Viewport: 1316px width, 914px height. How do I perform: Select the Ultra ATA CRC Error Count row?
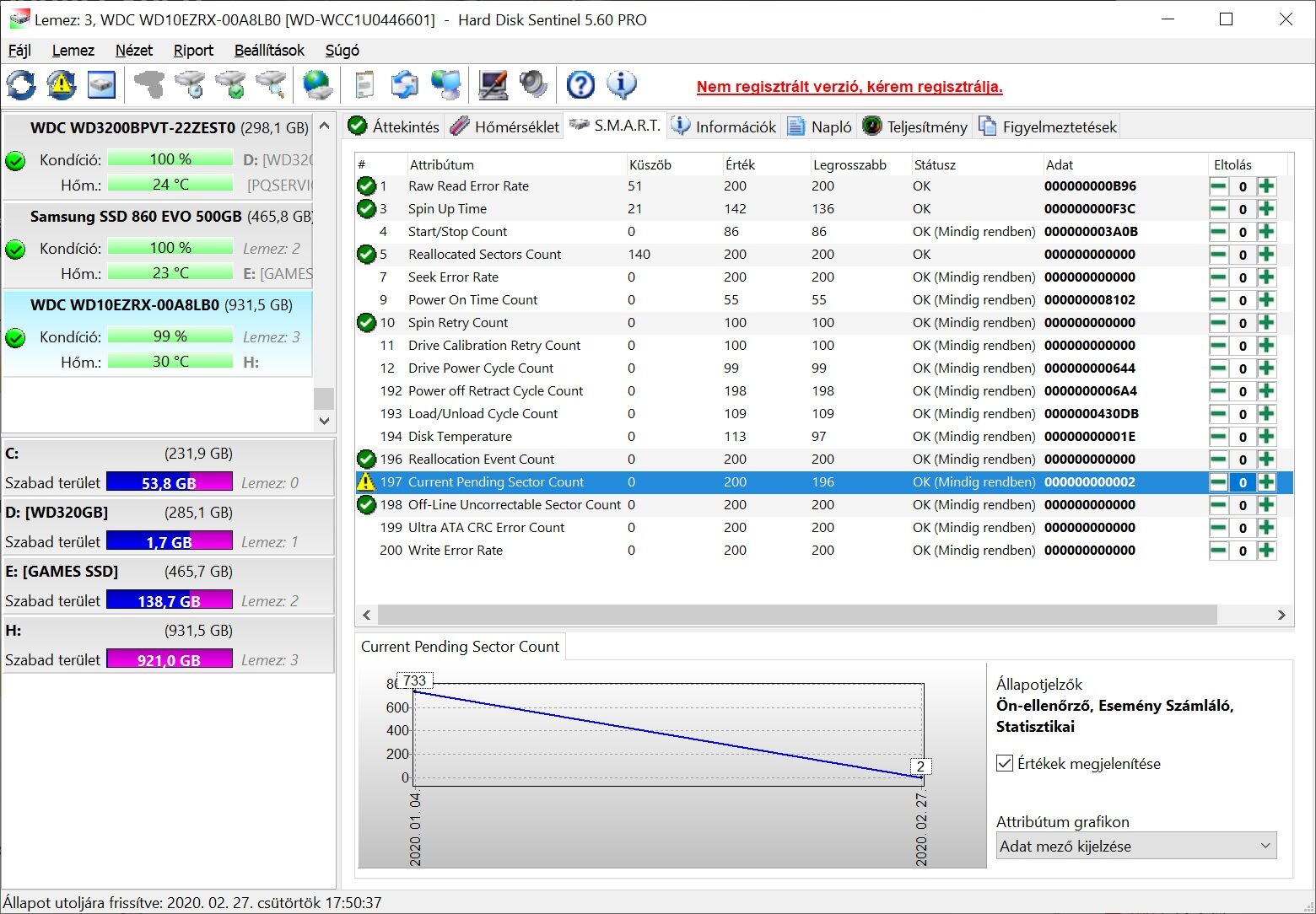pyautogui.click(x=822, y=528)
